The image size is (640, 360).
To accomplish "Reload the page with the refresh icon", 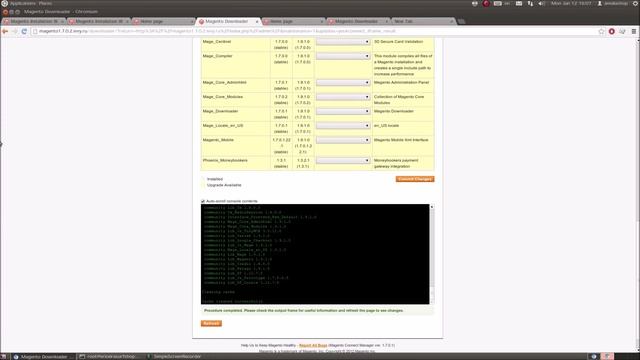I will (24, 31).
